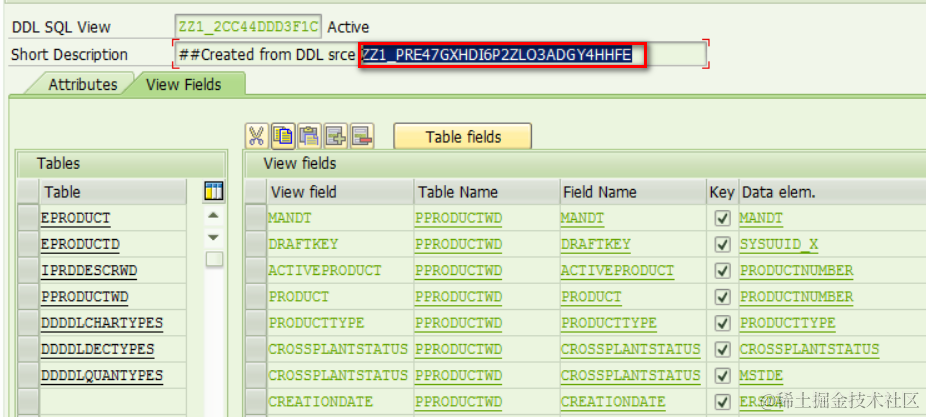Toggle Key checkbox for PRODUCTTYPE row
Screen dimensions: 926x417
[x=722, y=323]
